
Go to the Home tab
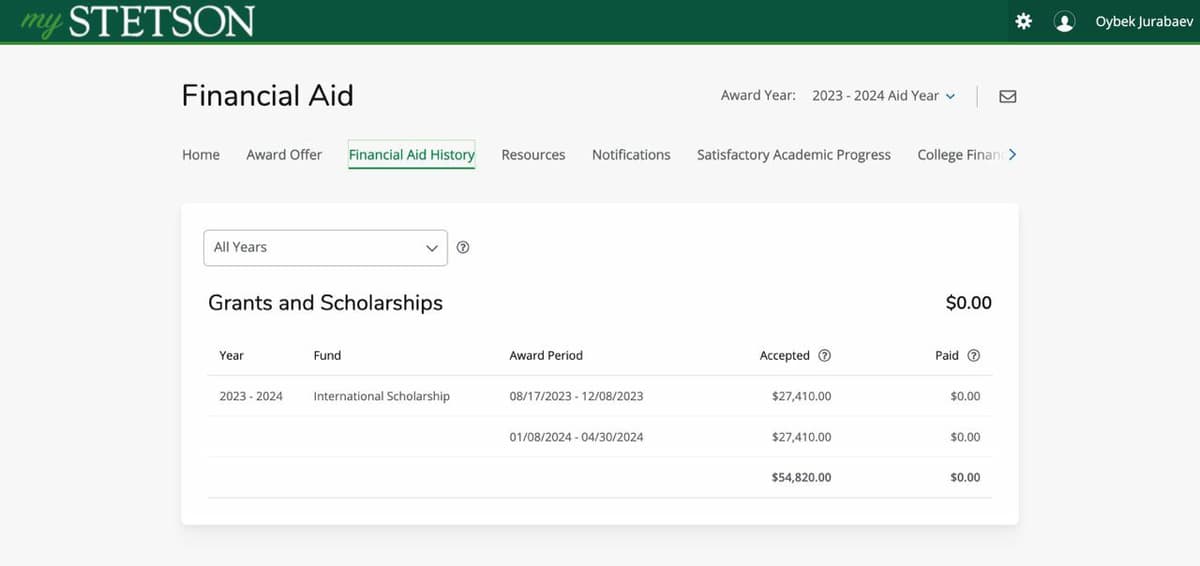201,155
